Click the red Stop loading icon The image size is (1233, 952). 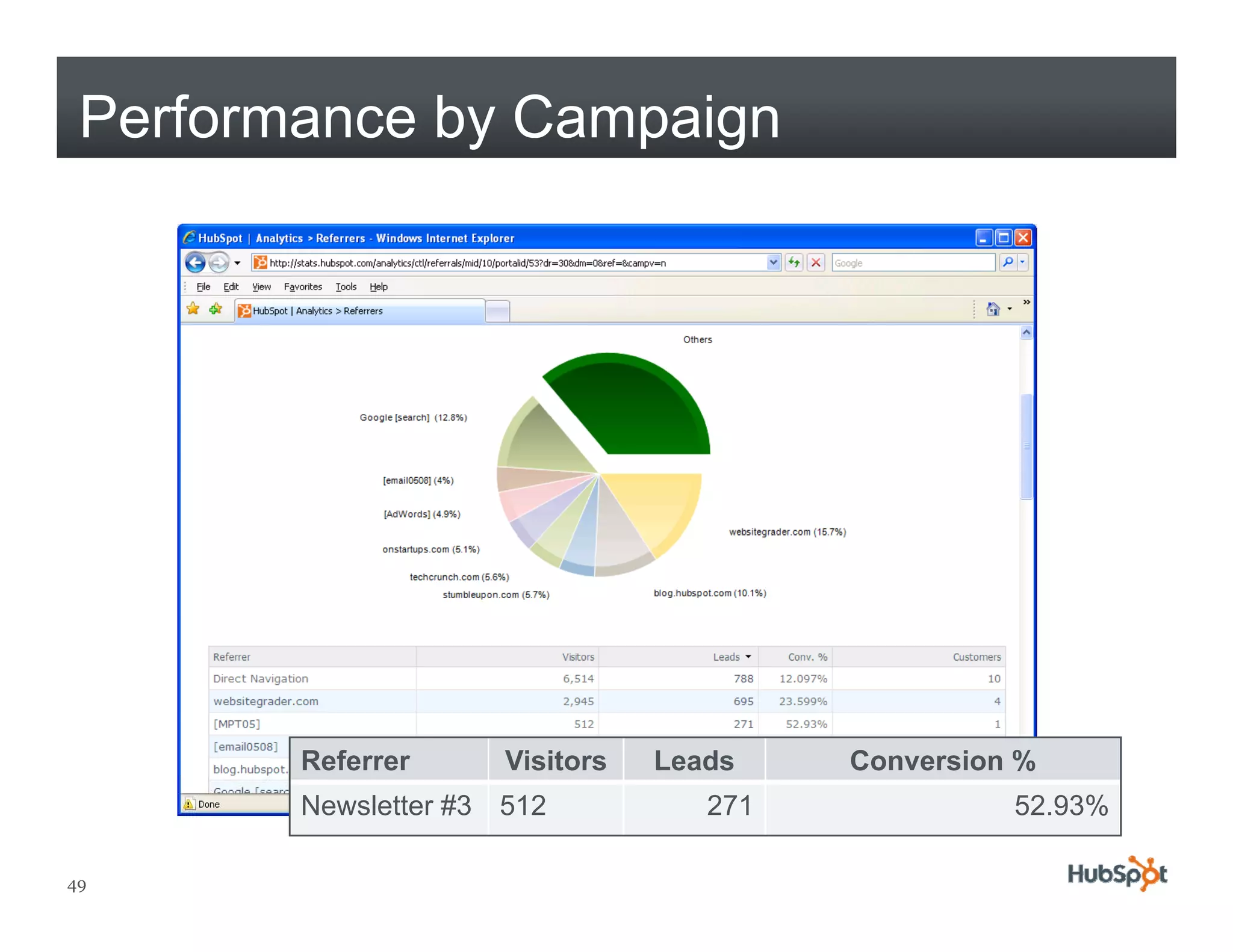coord(816,262)
